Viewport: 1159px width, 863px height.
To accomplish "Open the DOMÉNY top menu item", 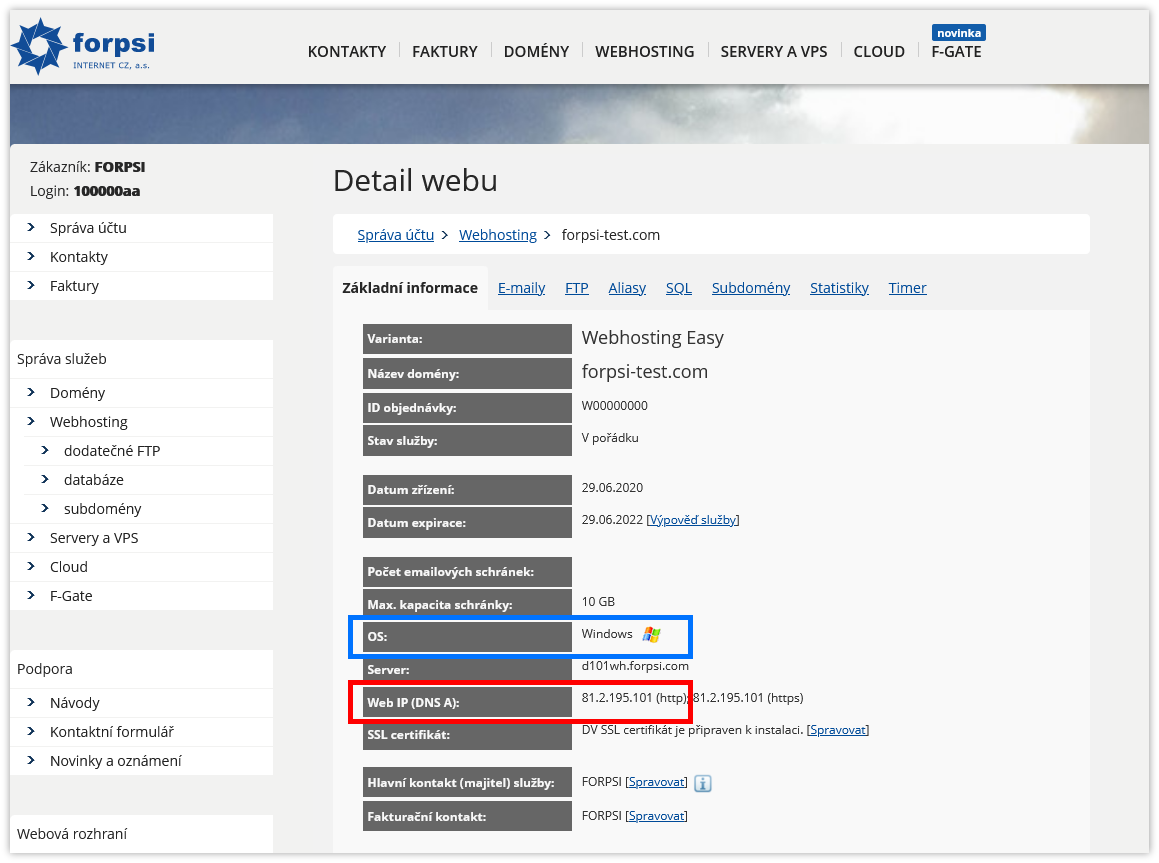I will pos(536,52).
